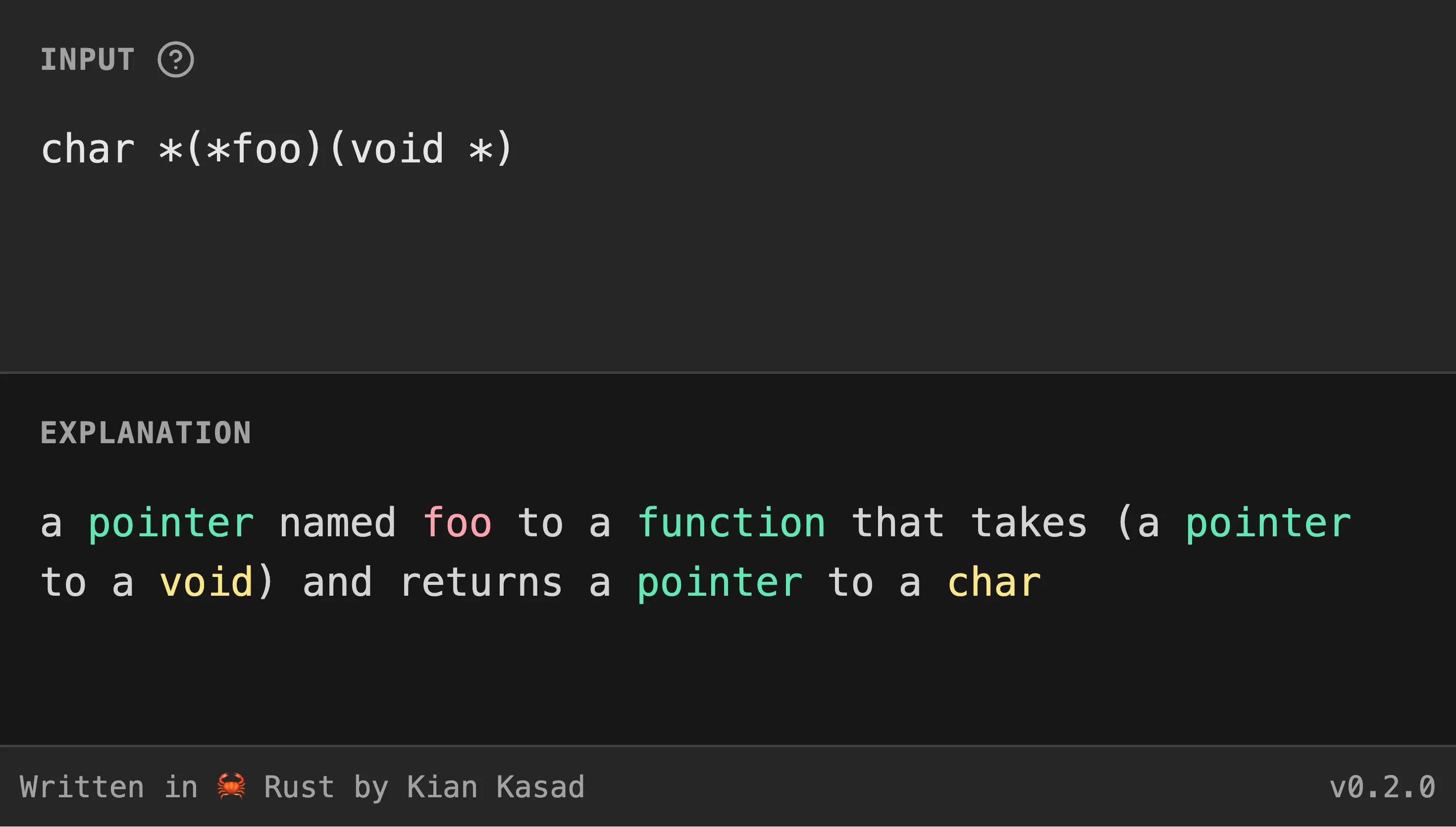The image size is (1456, 827).
Task: Click the first "pointer" word after "a"
Action: tap(170, 523)
